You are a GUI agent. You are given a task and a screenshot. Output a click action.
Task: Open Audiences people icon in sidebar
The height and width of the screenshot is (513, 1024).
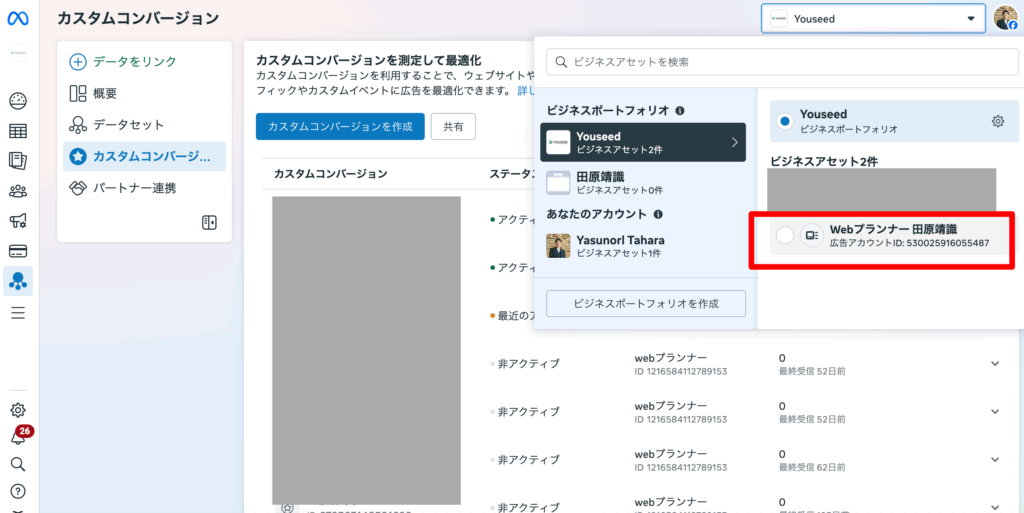pos(18,191)
